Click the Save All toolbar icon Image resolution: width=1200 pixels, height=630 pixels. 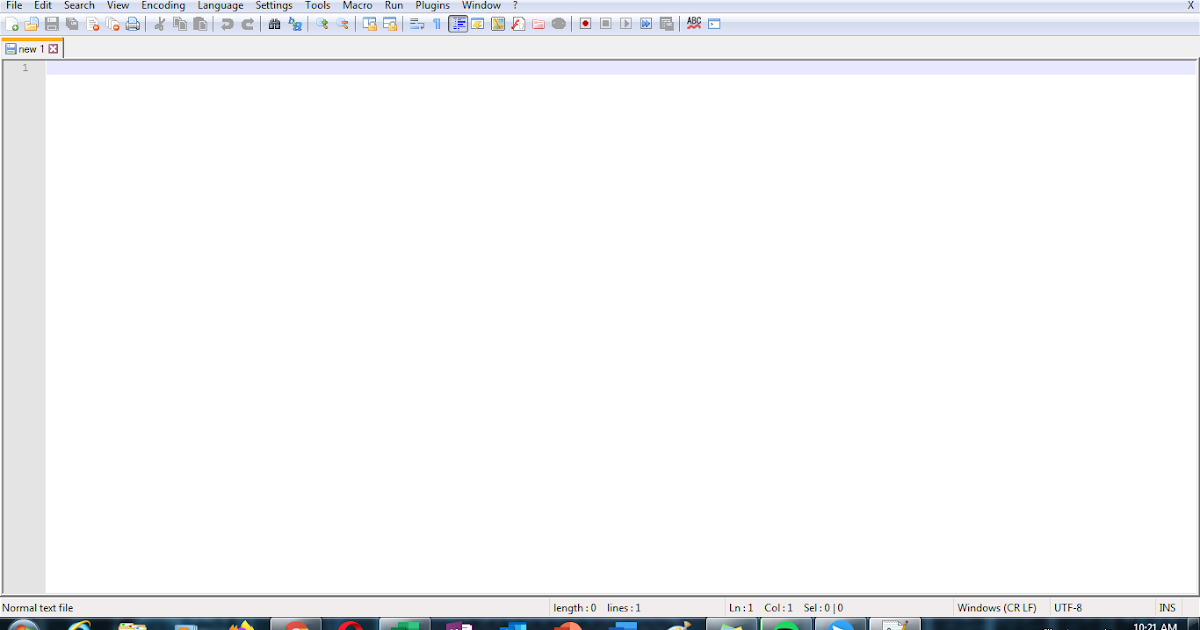click(71, 23)
